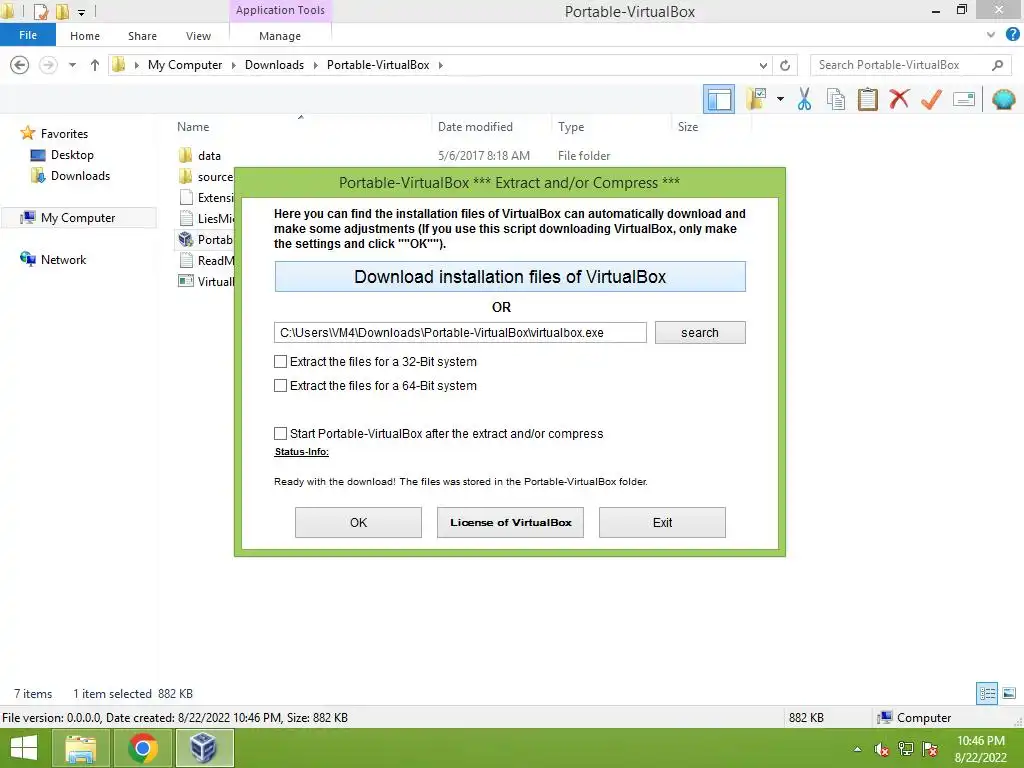This screenshot has width=1024, height=768.
Task: Expand the ribbon chevron
Action: (x=991, y=35)
